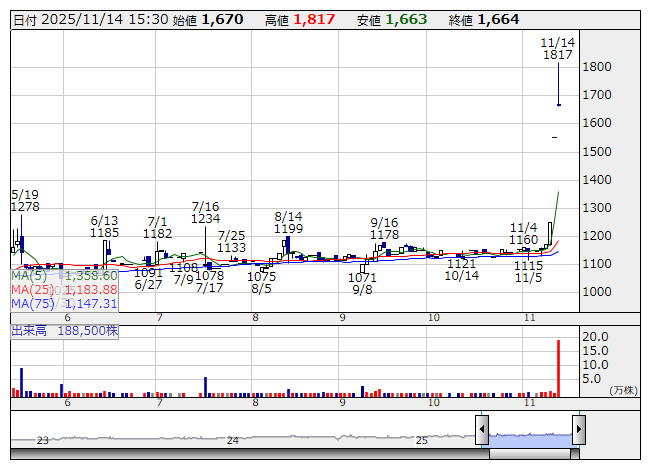The height and width of the screenshot is (470, 653).
Task: Click the 7/16 1234 peak annotation
Action: (x=205, y=212)
